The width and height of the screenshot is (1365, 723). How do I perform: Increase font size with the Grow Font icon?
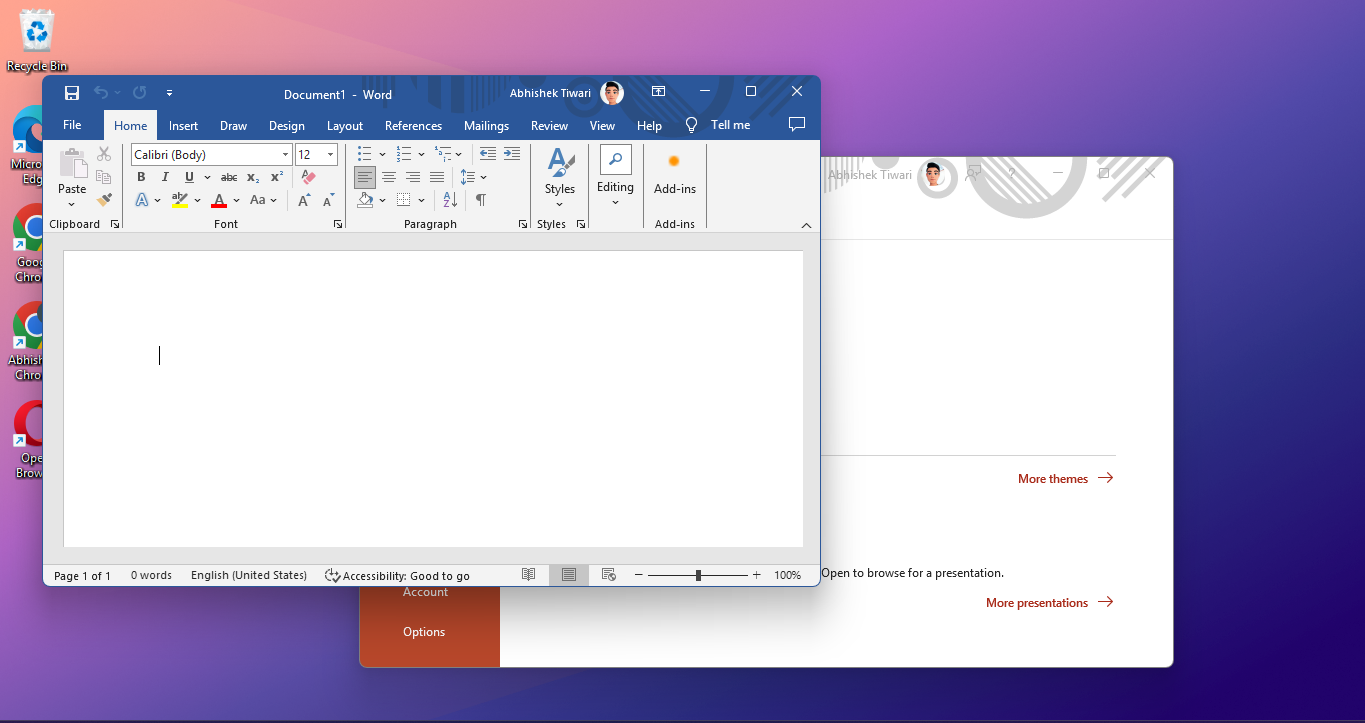tap(304, 200)
